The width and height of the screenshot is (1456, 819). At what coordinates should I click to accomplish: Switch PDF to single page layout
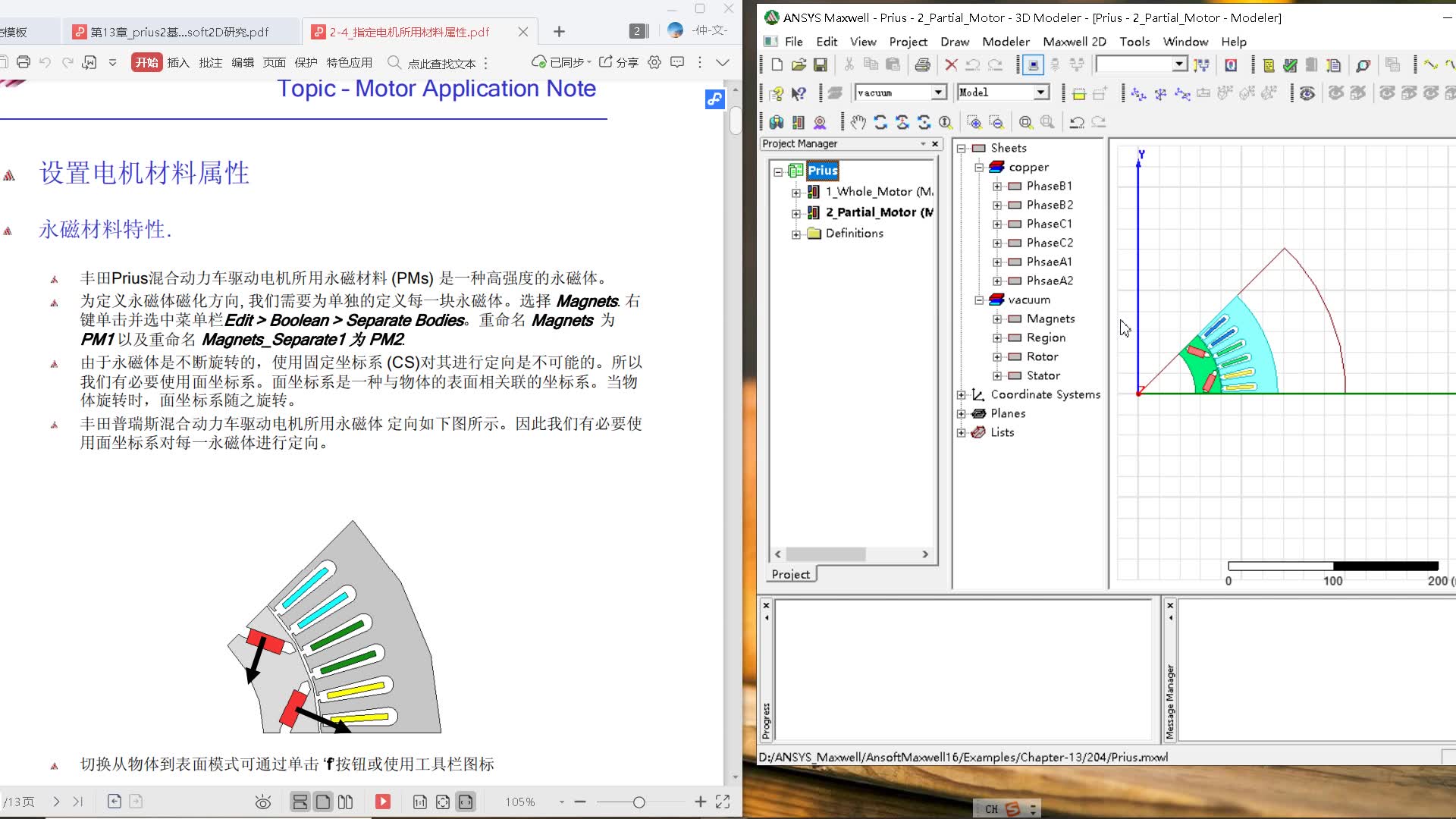coord(323,802)
